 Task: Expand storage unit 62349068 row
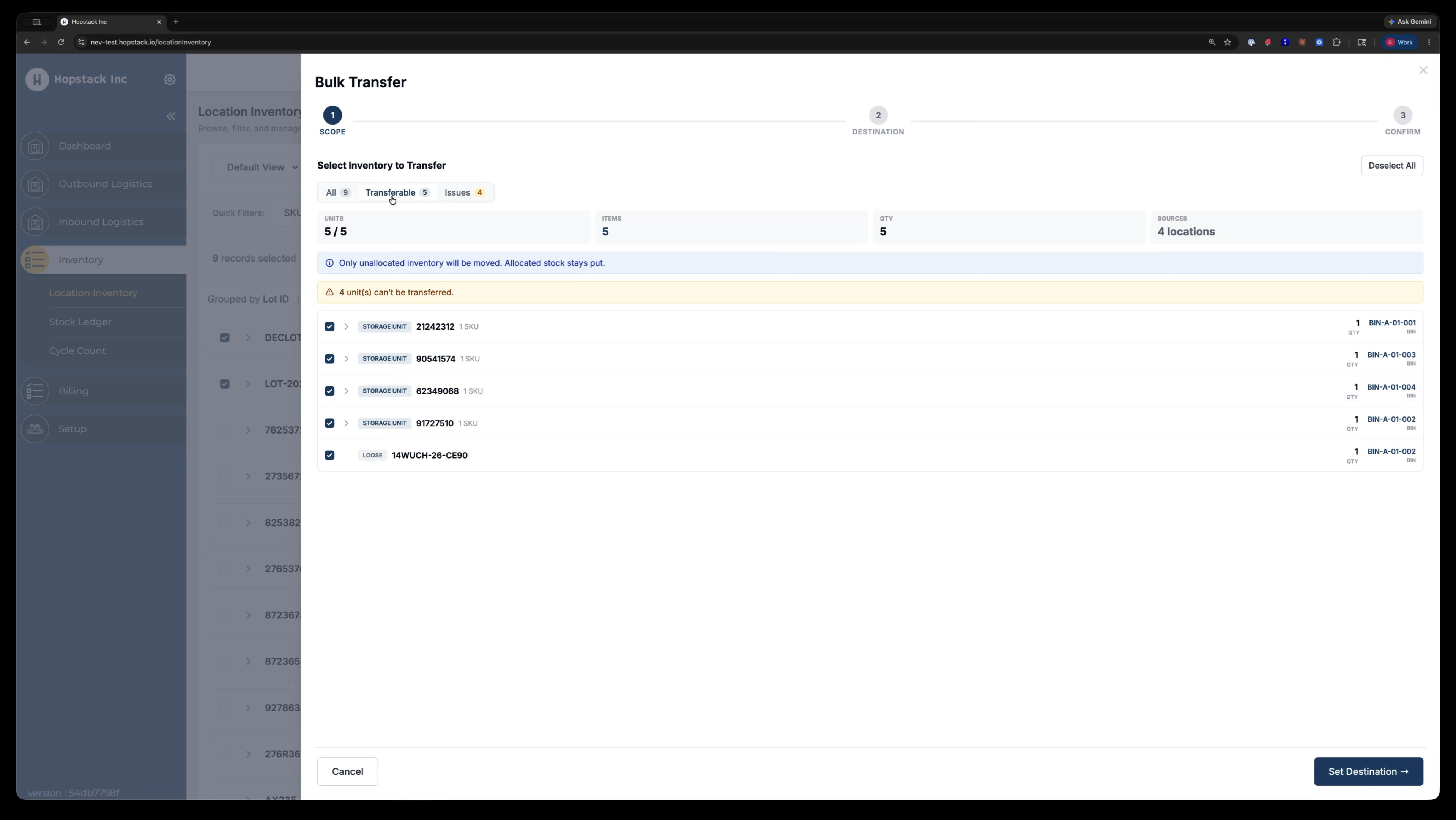pos(346,391)
